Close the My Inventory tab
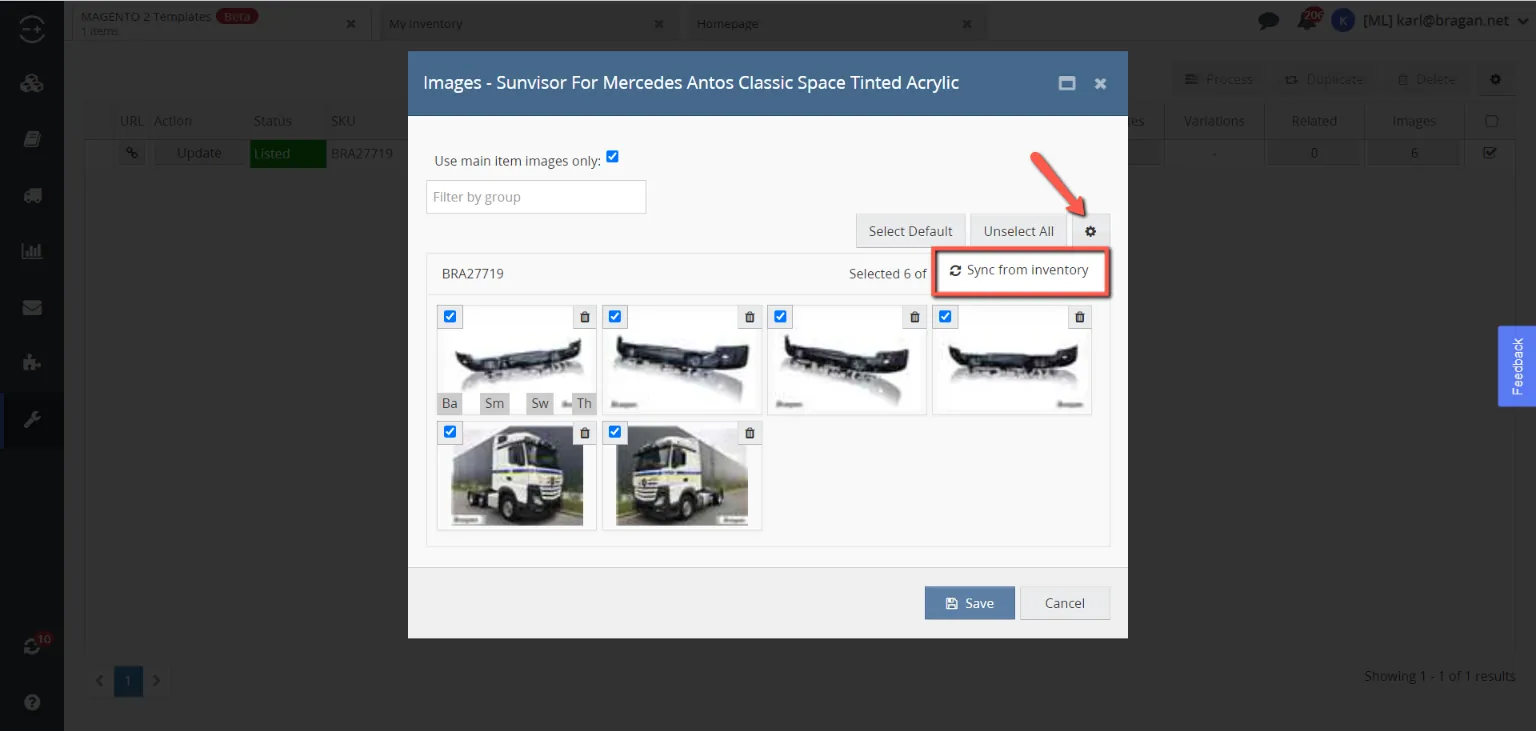The height and width of the screenshot is (731, 1536). [658, 24]
